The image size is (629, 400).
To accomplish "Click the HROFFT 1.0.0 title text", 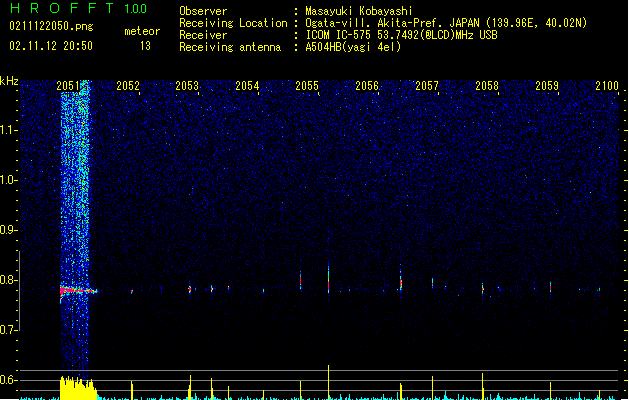I will [79, 8].
